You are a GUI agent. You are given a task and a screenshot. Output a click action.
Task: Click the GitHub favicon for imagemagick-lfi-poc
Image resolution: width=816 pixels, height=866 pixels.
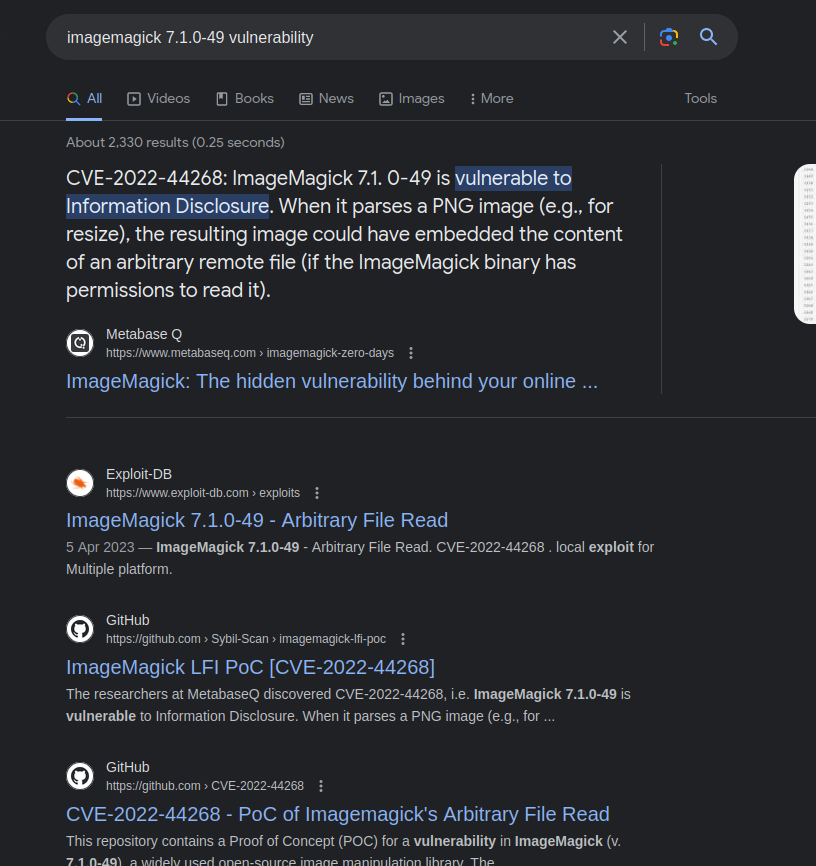point(80,629)
